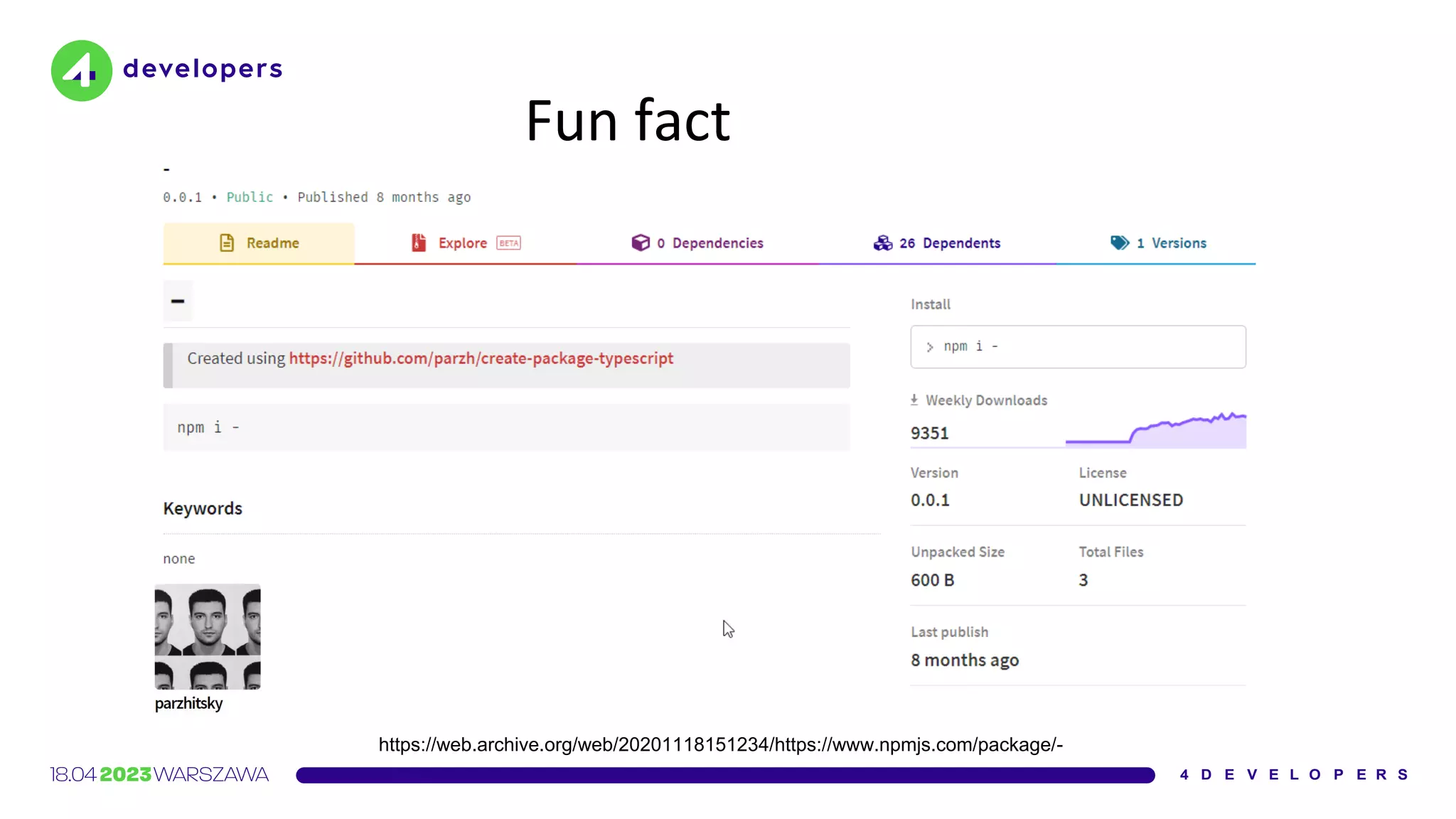Click the Install label
The width and height of the screenshot is (1456, 819).
931,304
